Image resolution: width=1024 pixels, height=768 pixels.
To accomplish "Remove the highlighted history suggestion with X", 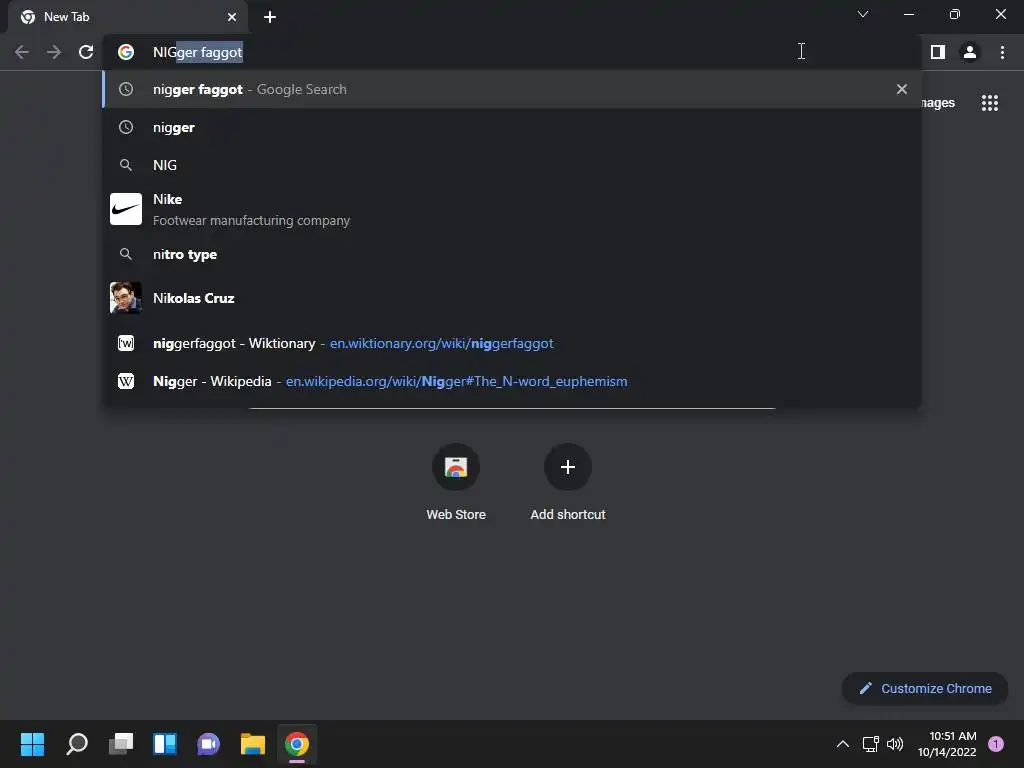I will (902, 89).
